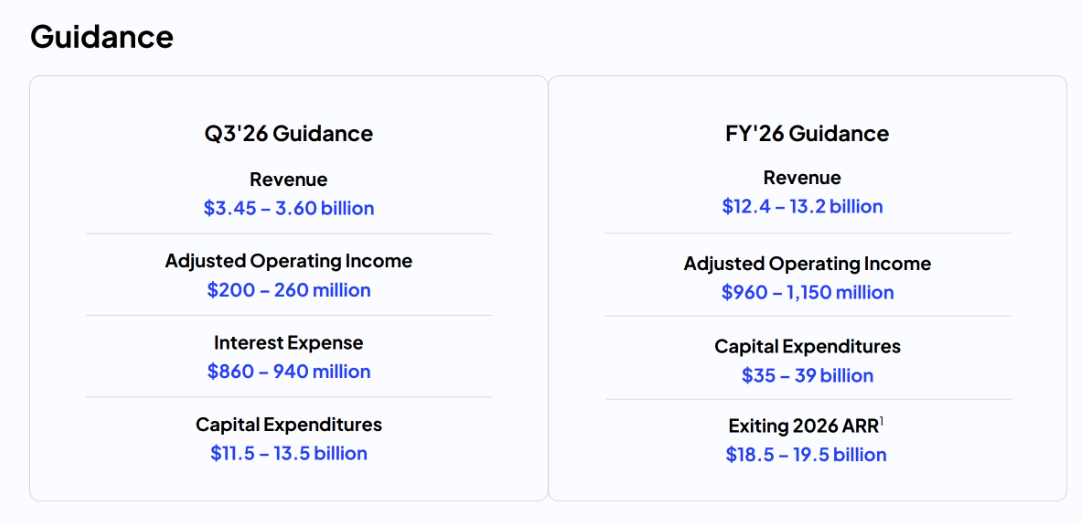
Task: Click FY'26 Capital Expenditures label
Action: click(x=808, y=347)
